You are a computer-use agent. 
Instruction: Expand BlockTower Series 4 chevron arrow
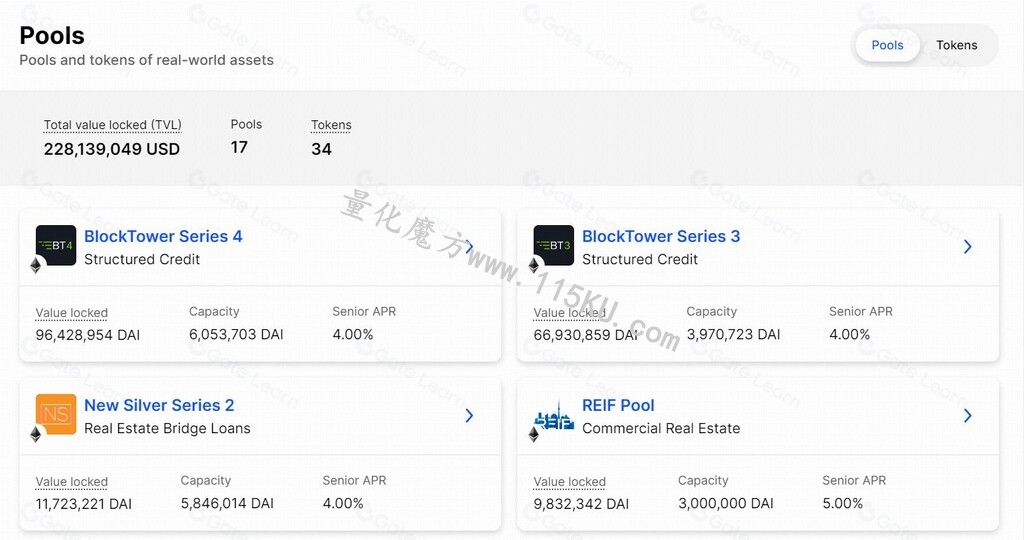(x=470, y=247)
